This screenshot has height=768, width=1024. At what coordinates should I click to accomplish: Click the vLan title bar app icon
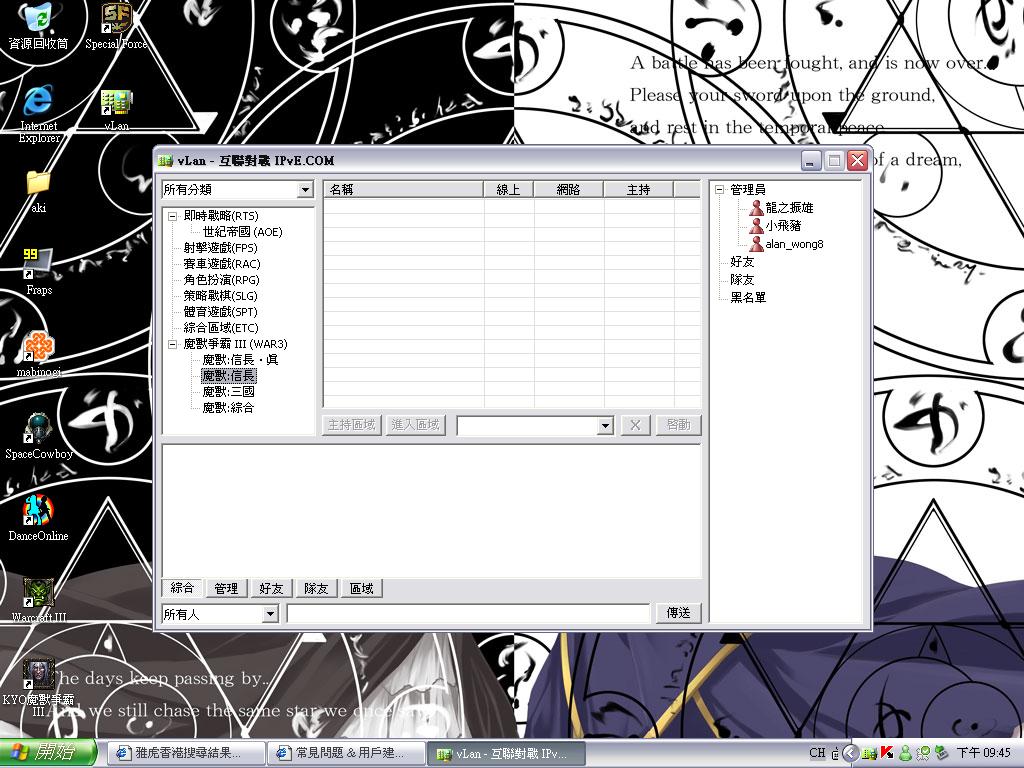tap(166, 161)
